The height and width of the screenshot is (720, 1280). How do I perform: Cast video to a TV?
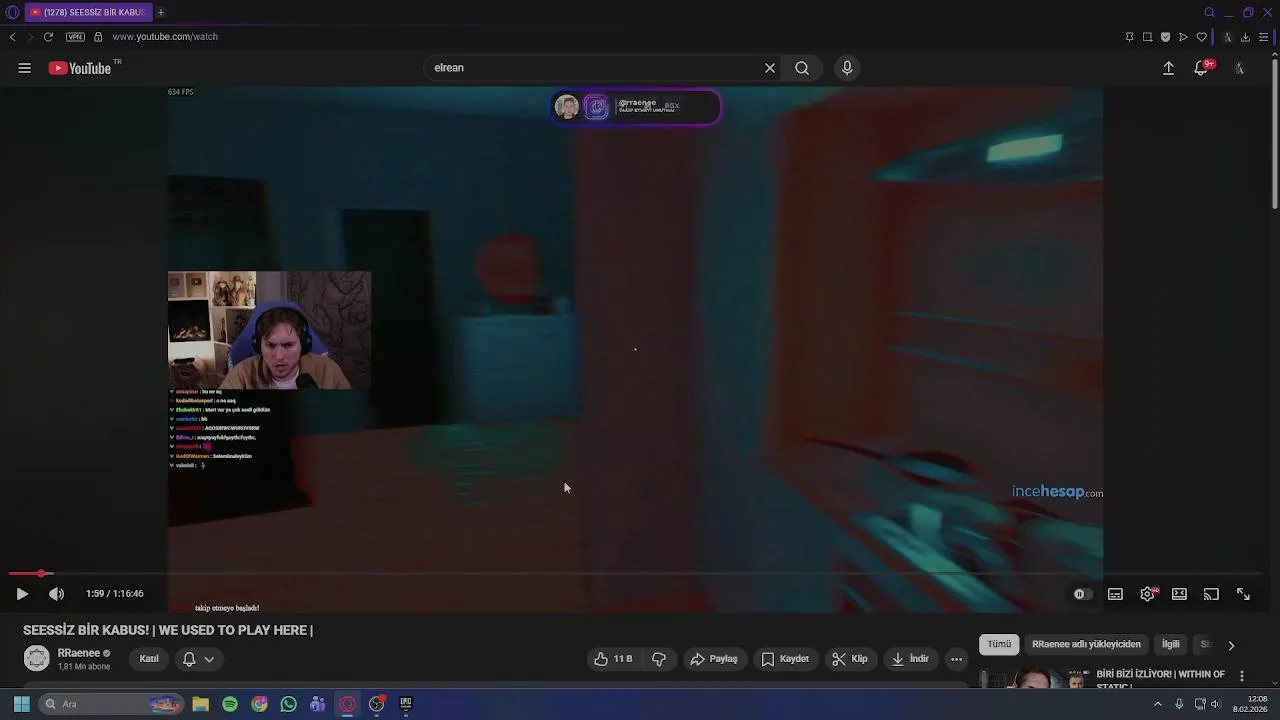pyautogui.click(x=1211, y=594)
